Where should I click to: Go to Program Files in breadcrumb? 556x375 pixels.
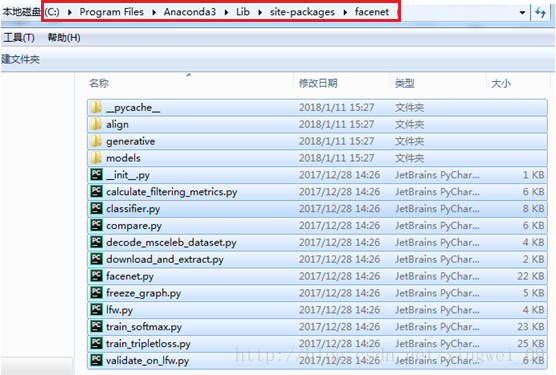coord(112,12)
